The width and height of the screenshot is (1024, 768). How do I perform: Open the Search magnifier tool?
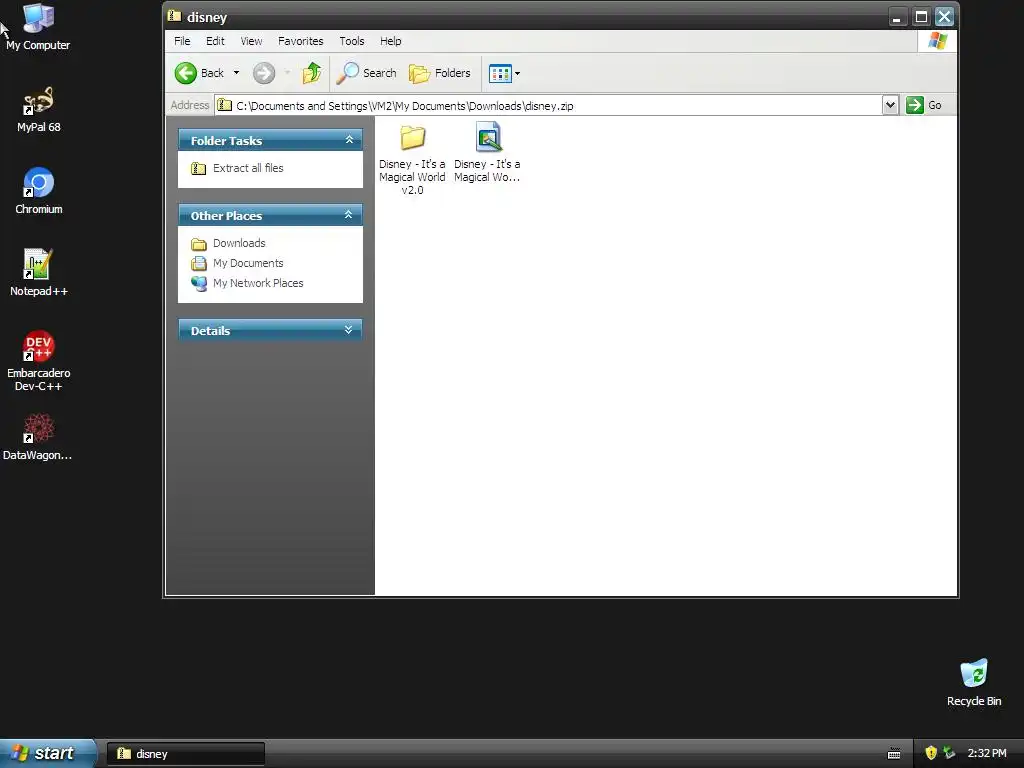[x=366, y=73]
